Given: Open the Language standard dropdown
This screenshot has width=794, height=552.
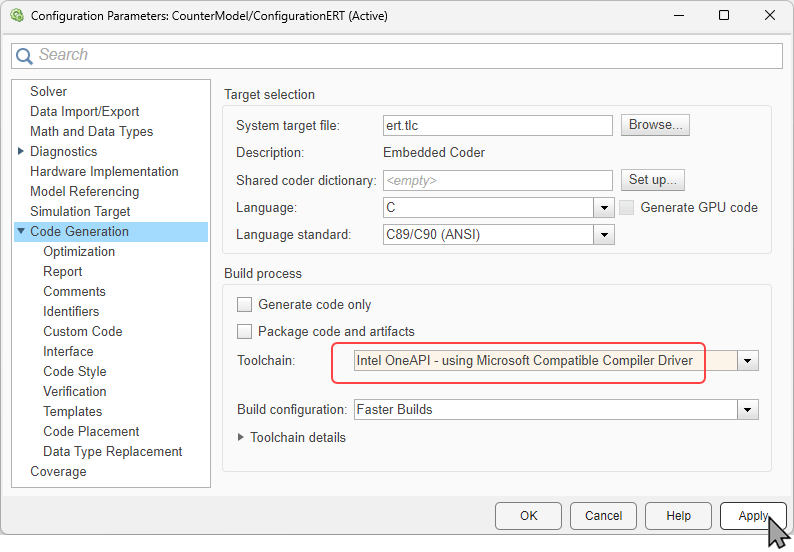Looking at the screenshot, I should click(604, 235).
